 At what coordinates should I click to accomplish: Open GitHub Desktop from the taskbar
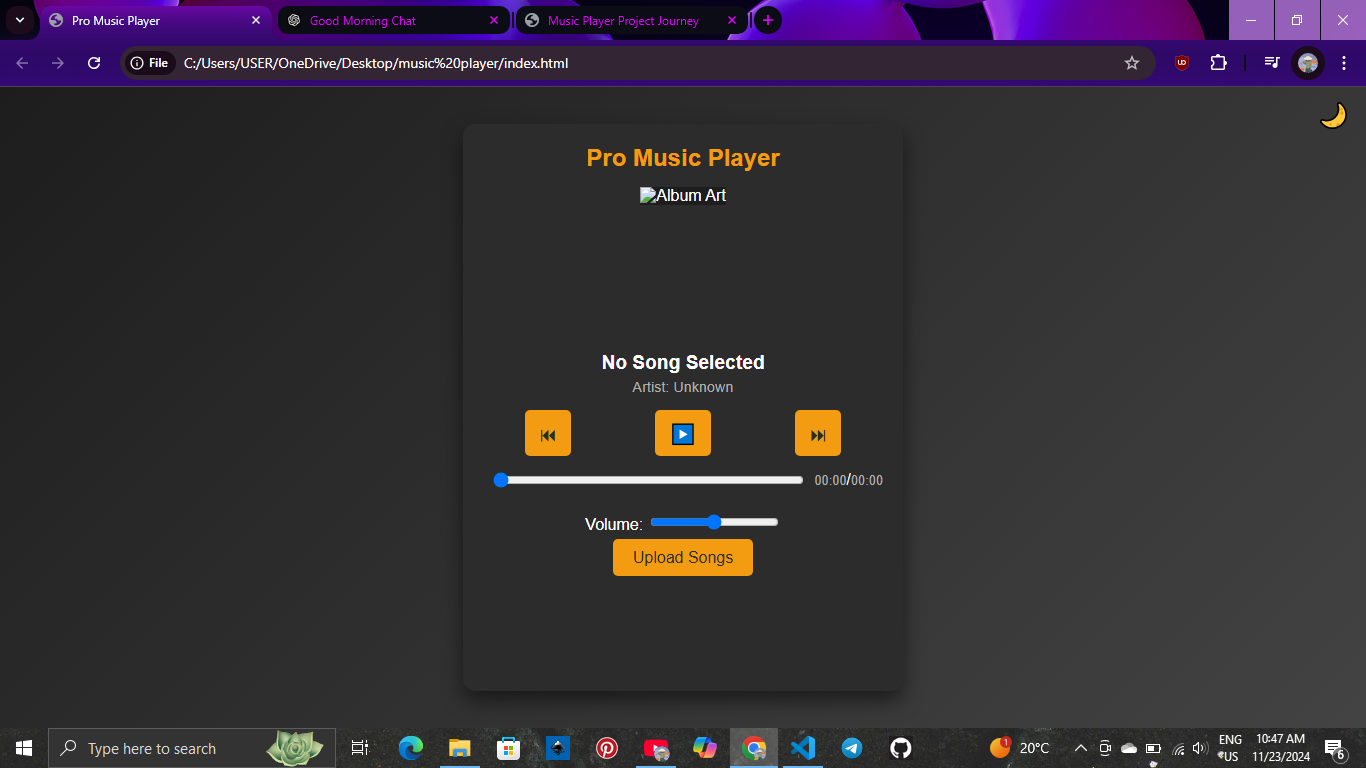(900, 747)
